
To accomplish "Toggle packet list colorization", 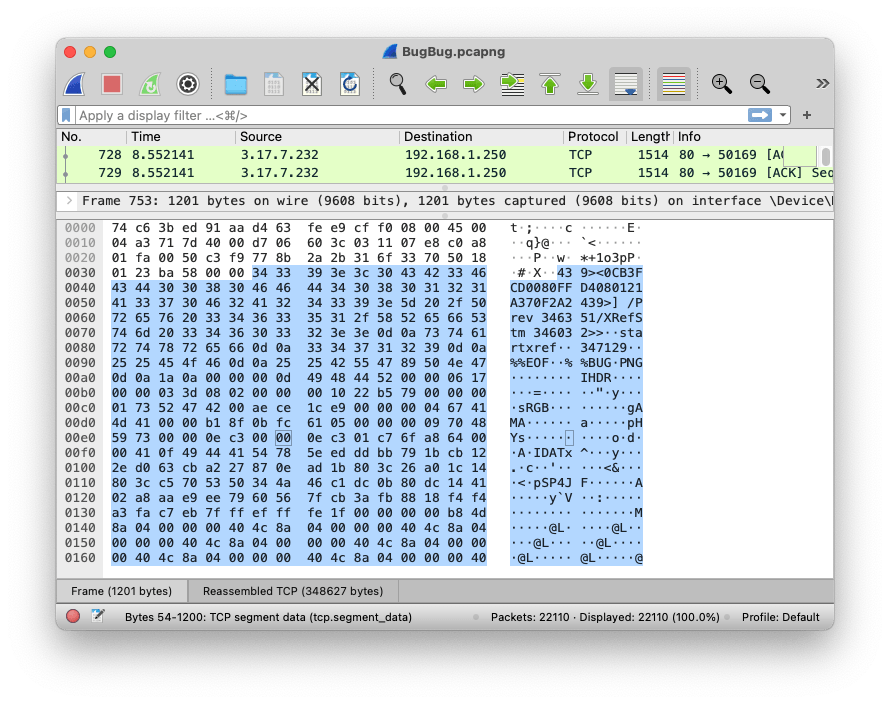I will click(x=674, y=85).
